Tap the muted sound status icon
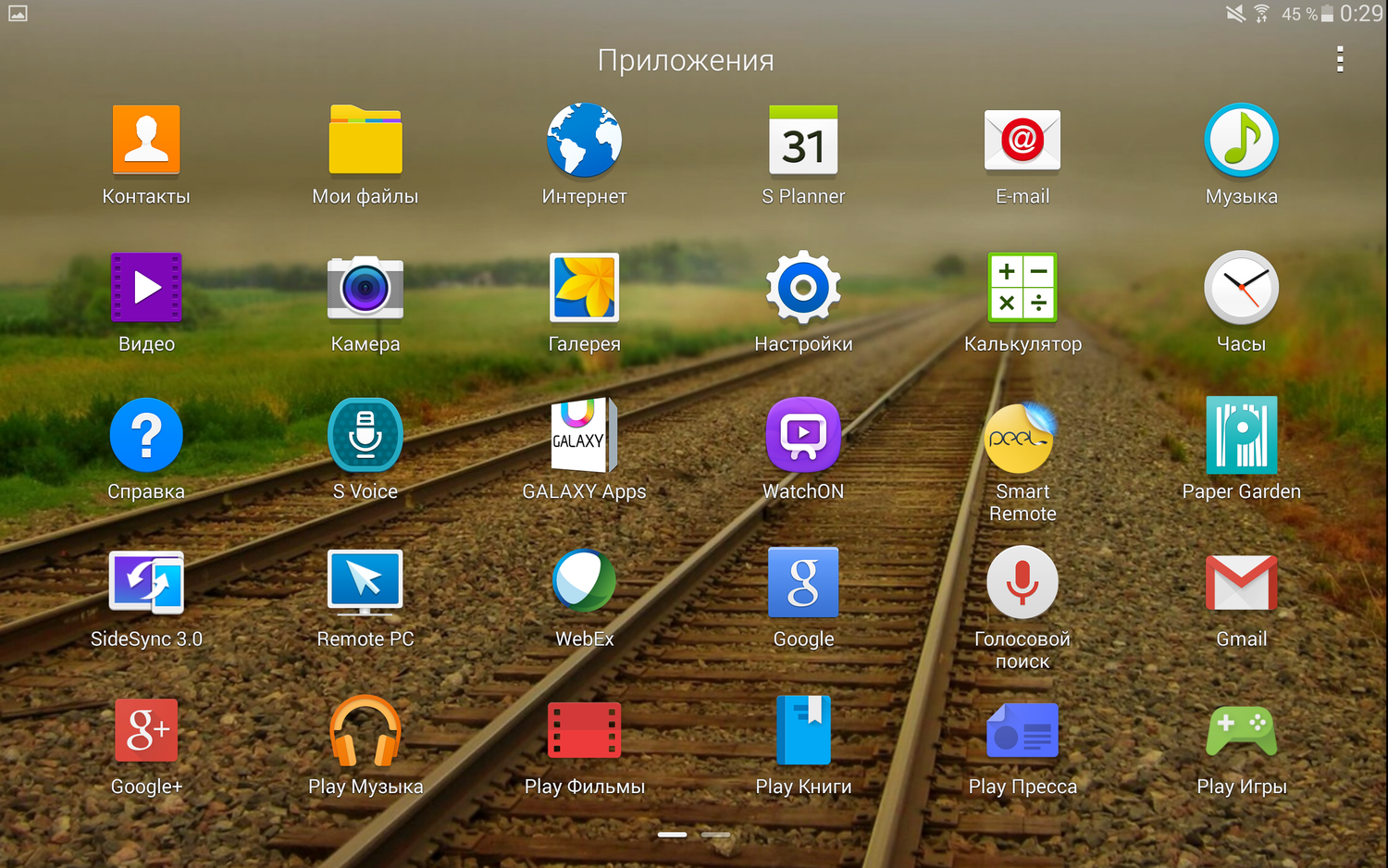 (x=1235, y=13)
